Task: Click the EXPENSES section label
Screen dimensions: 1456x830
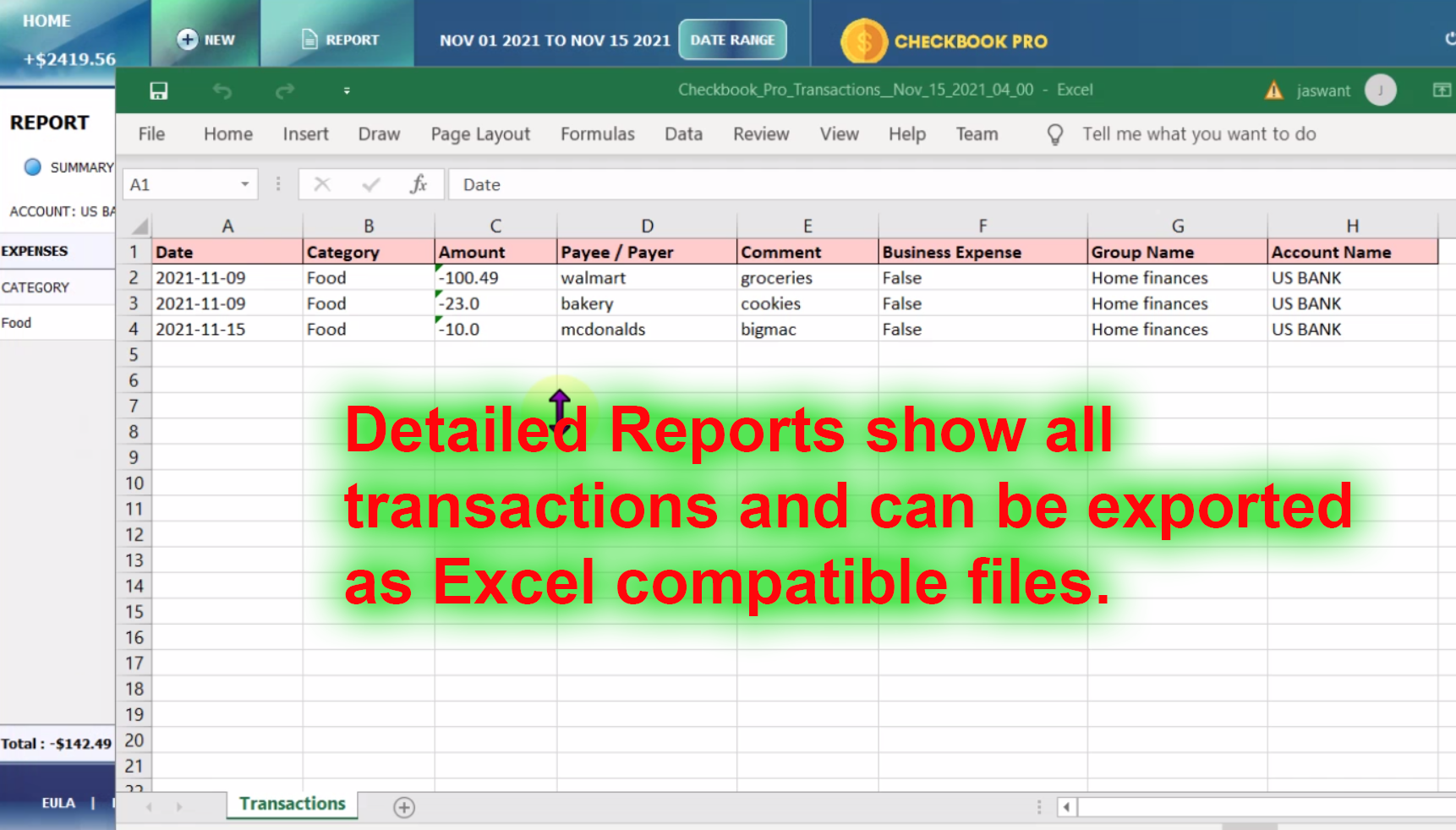Action: click(x=35, y=251)
